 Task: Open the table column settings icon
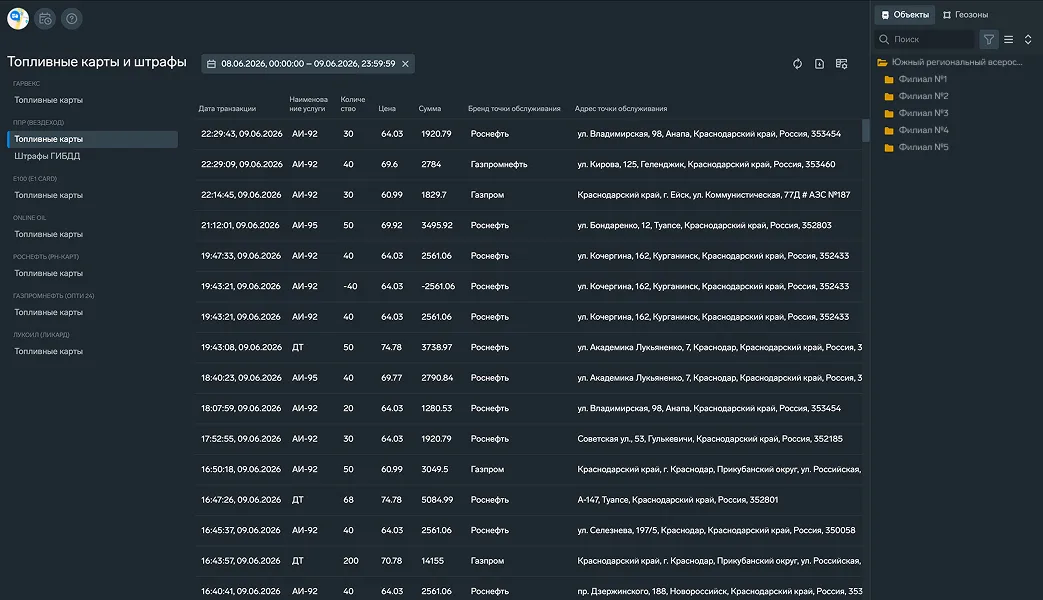click(841, 64)
